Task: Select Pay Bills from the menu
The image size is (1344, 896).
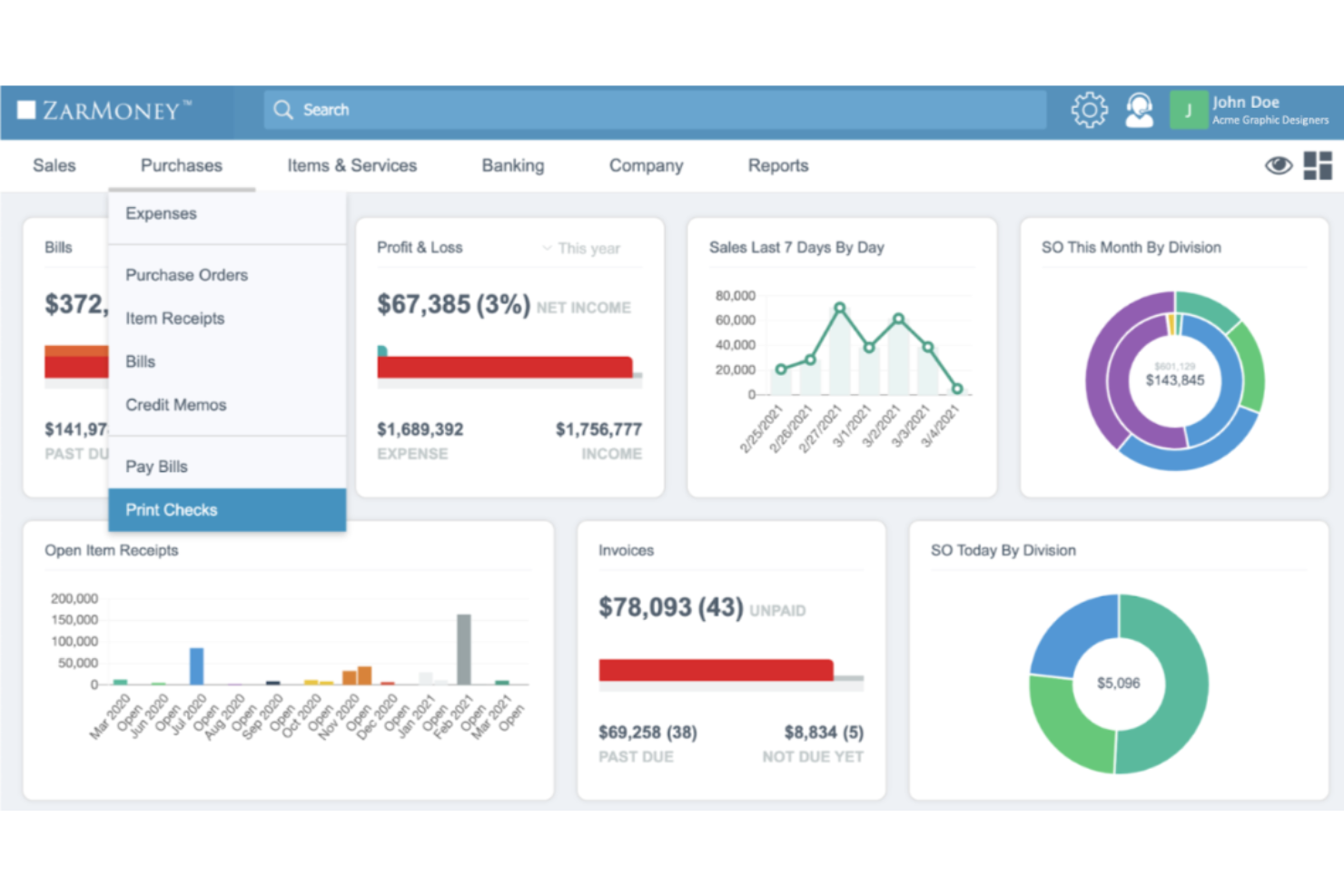Action: [x=156, y=466]
